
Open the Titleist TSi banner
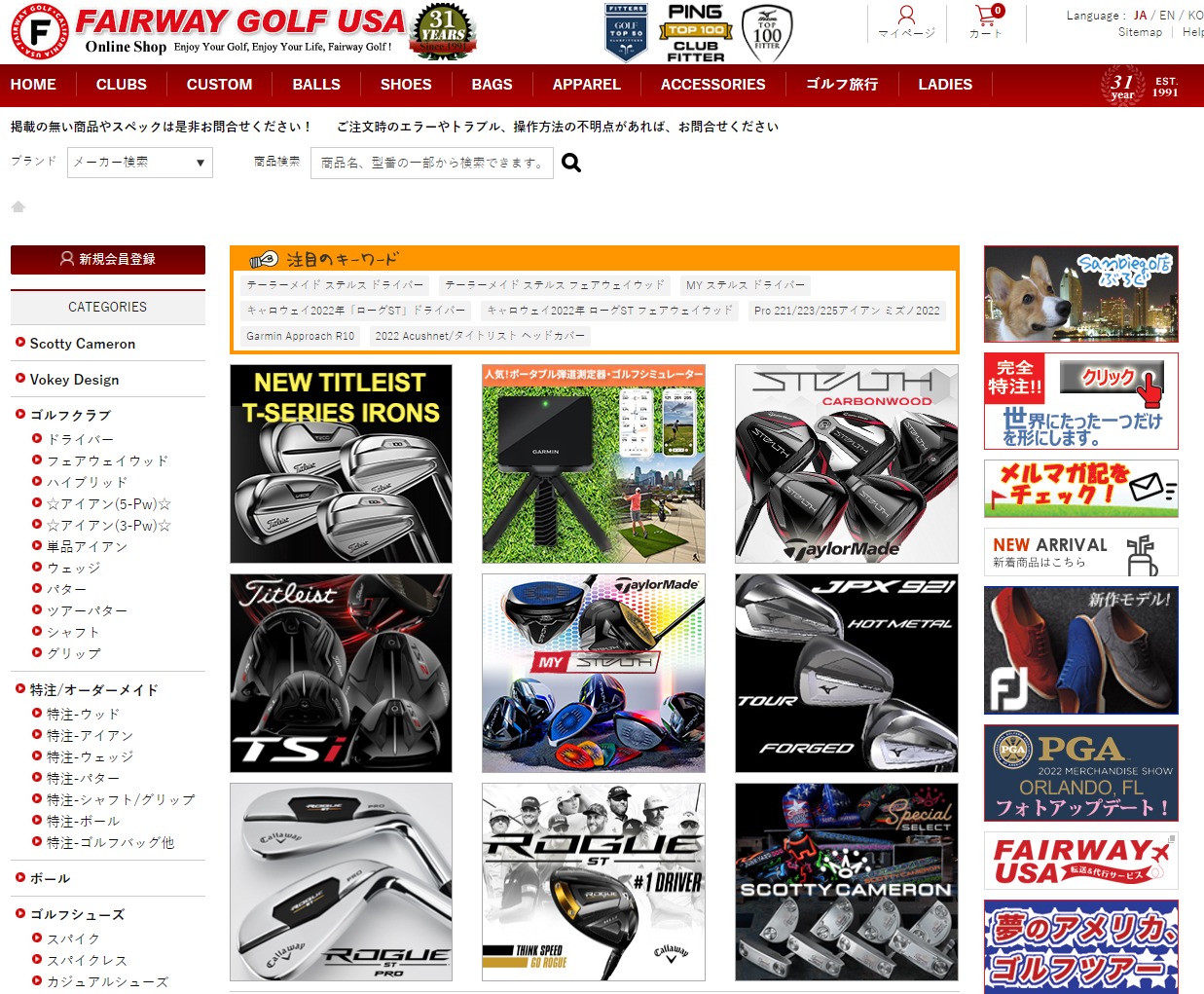pos(341,673)
